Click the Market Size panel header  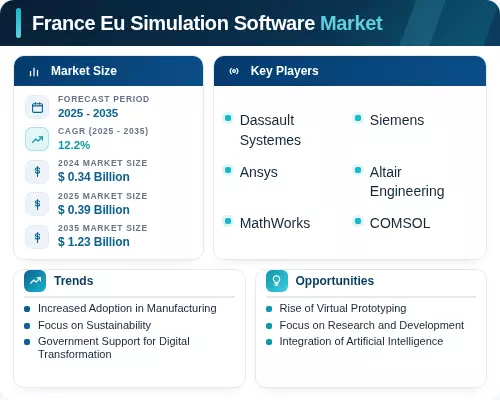coord(108,71)
